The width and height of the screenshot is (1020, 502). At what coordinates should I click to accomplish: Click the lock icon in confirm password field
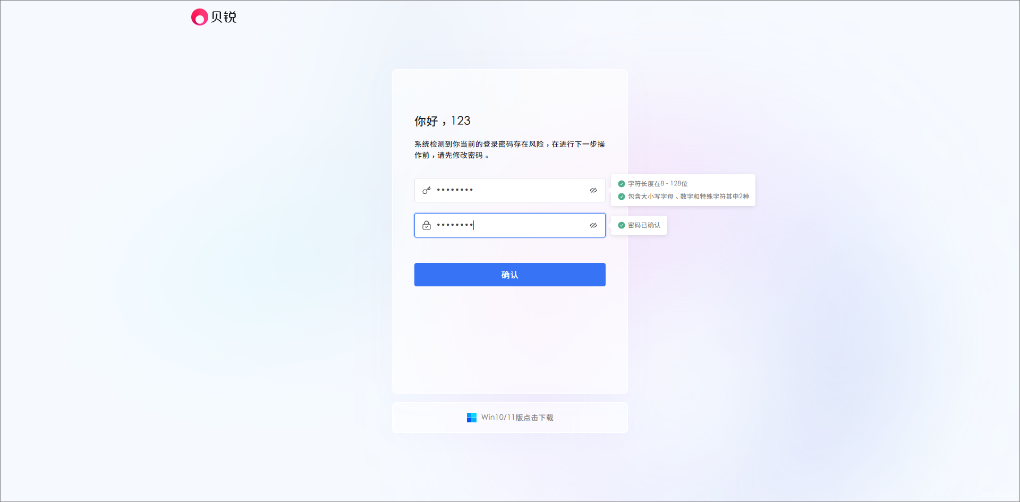pos(427,225)
